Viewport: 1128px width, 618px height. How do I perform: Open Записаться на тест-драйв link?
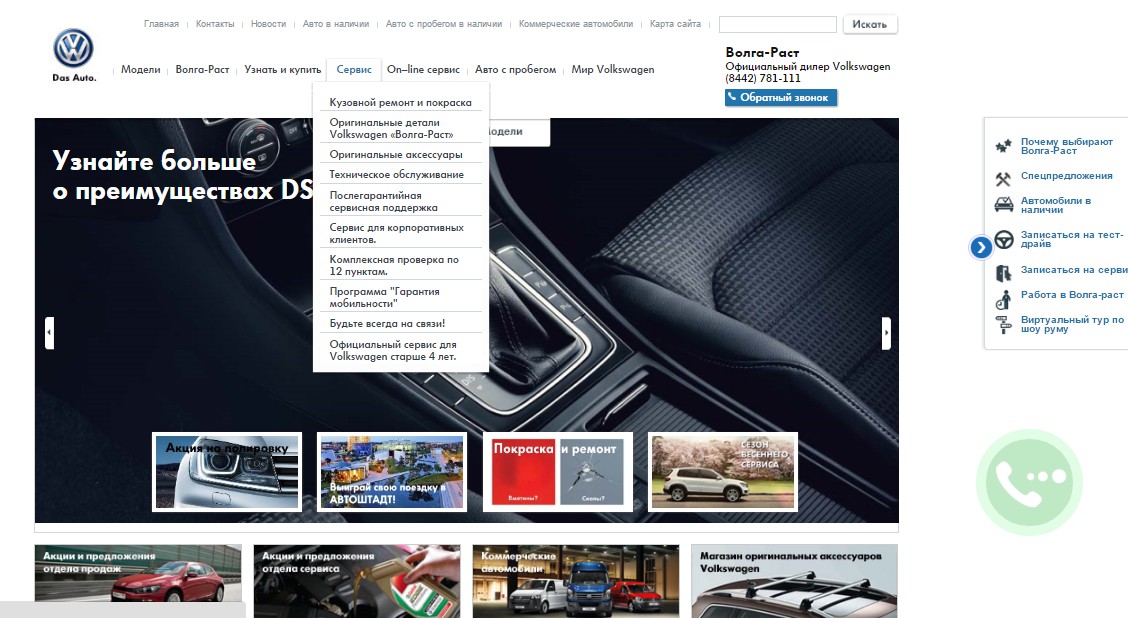(1072, 239)
